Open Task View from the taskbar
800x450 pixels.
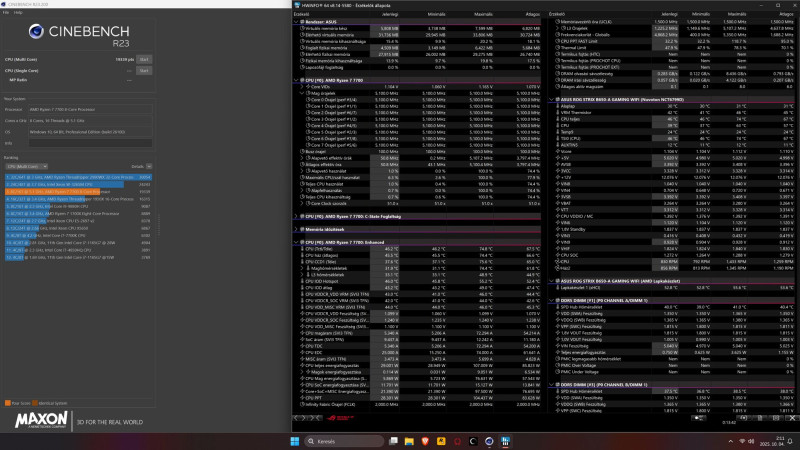tap(393, 441)
